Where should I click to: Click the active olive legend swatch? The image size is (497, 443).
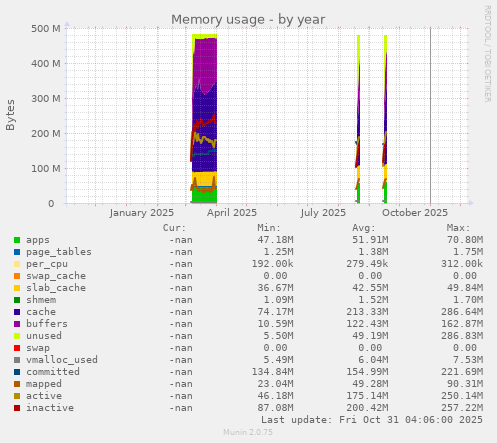pyautogui.click(x=17, y=396)
